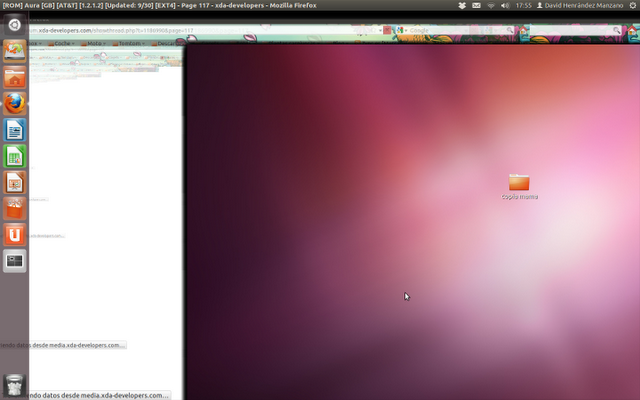The image size is (640, 400).
Task: Open David Henrández Manzano user menu
Action: (x=580, y=5)
